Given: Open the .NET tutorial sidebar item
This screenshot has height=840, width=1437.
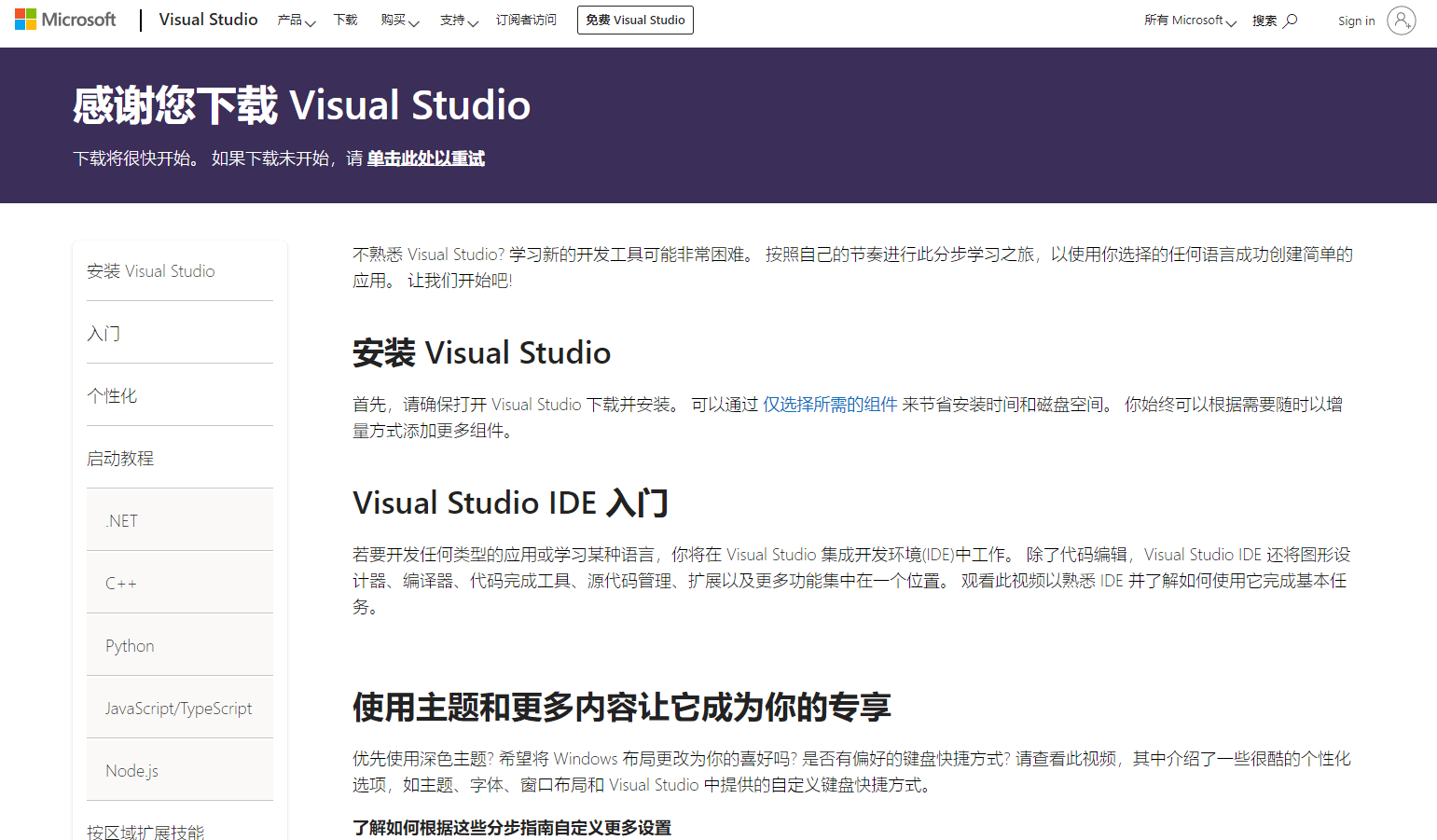Looking at the screenshot, I should (x=180, y=520).
